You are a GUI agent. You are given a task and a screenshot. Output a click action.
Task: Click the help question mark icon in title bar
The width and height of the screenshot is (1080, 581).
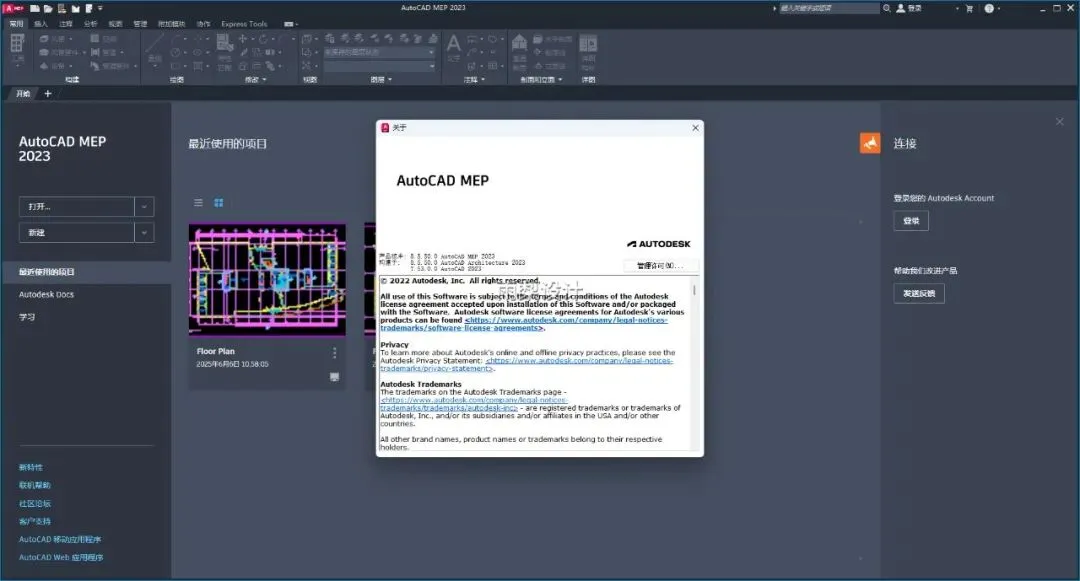click(x=989, y=8)
